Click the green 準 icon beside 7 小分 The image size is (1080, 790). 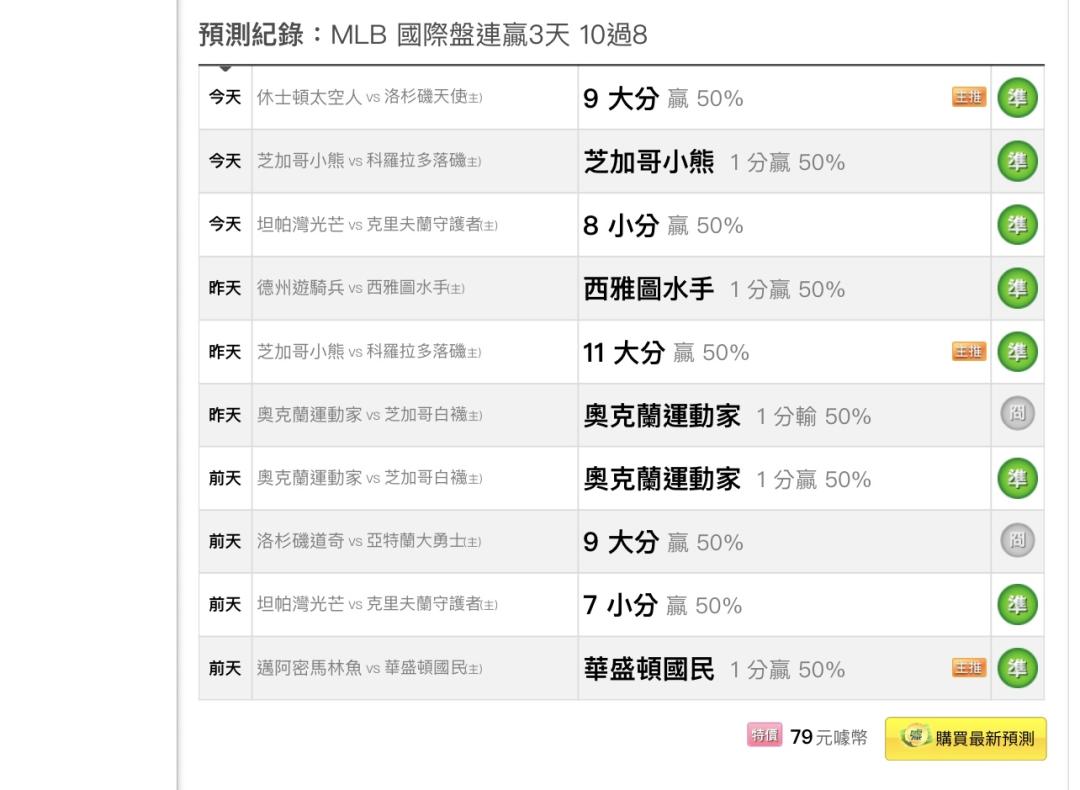click(x=1019, y=605)
